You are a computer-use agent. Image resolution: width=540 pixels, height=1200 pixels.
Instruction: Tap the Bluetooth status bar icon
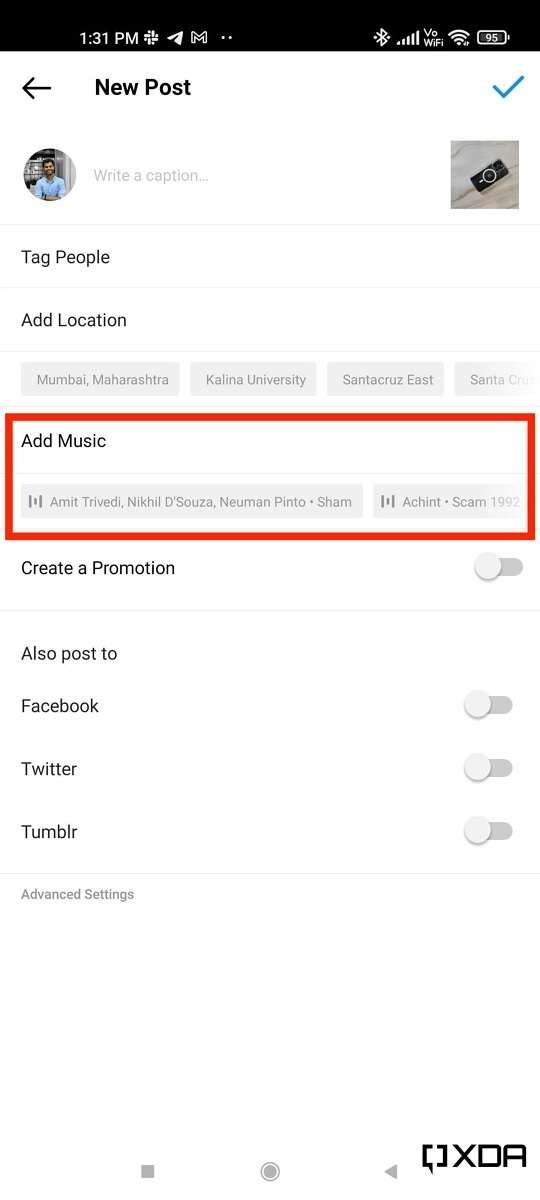[x=381, y=37]
